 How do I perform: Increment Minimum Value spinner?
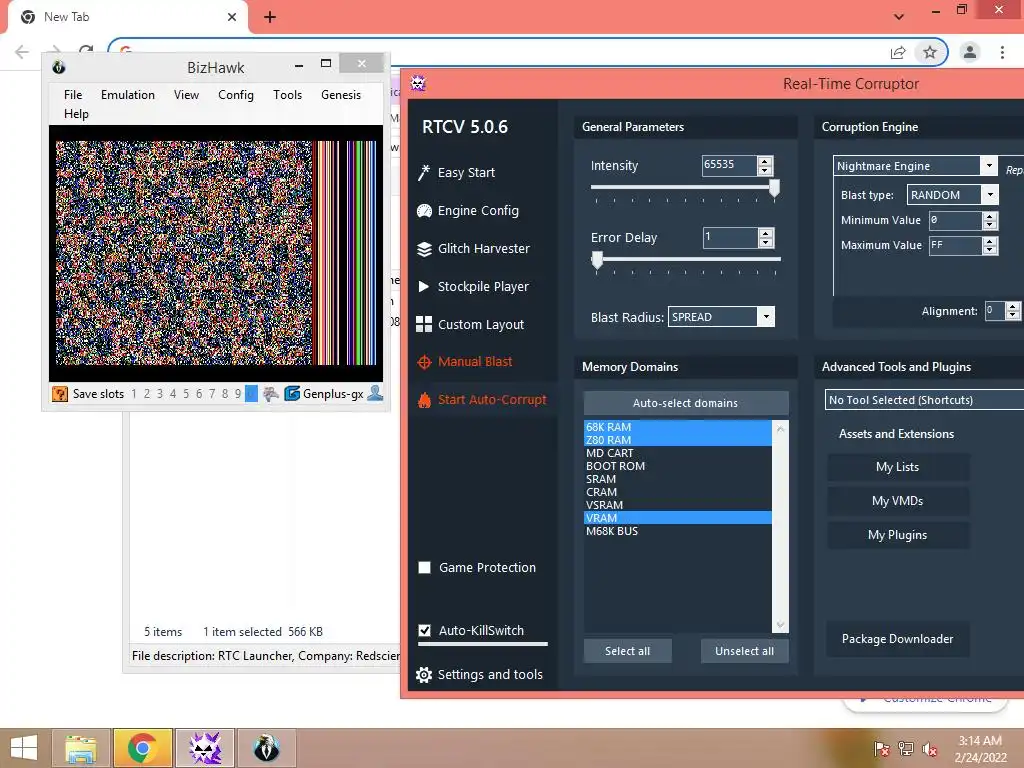[990, 216]
